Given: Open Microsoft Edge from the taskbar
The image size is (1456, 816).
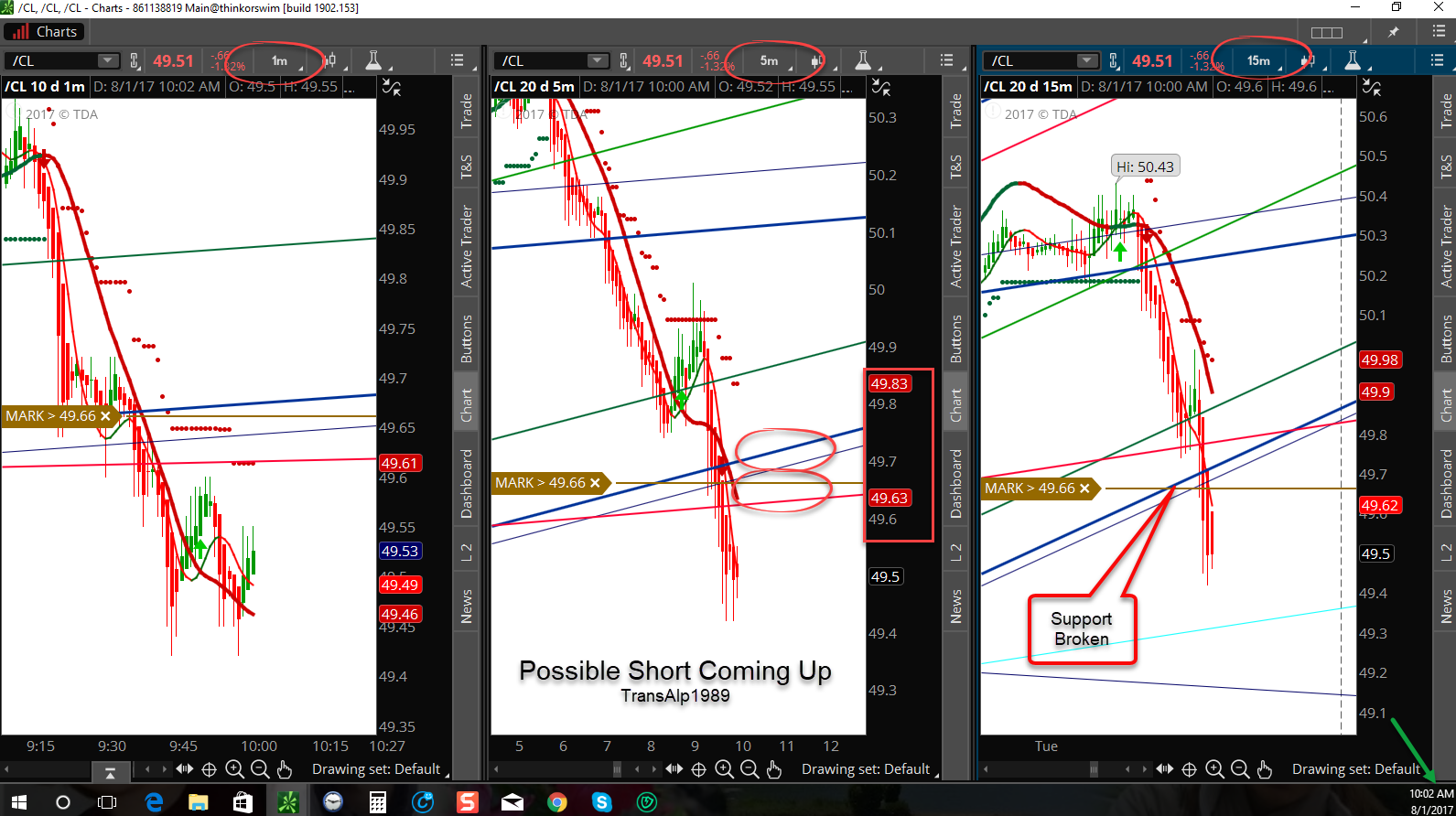Looking at the screenshot, I should [x=153, y=802].
